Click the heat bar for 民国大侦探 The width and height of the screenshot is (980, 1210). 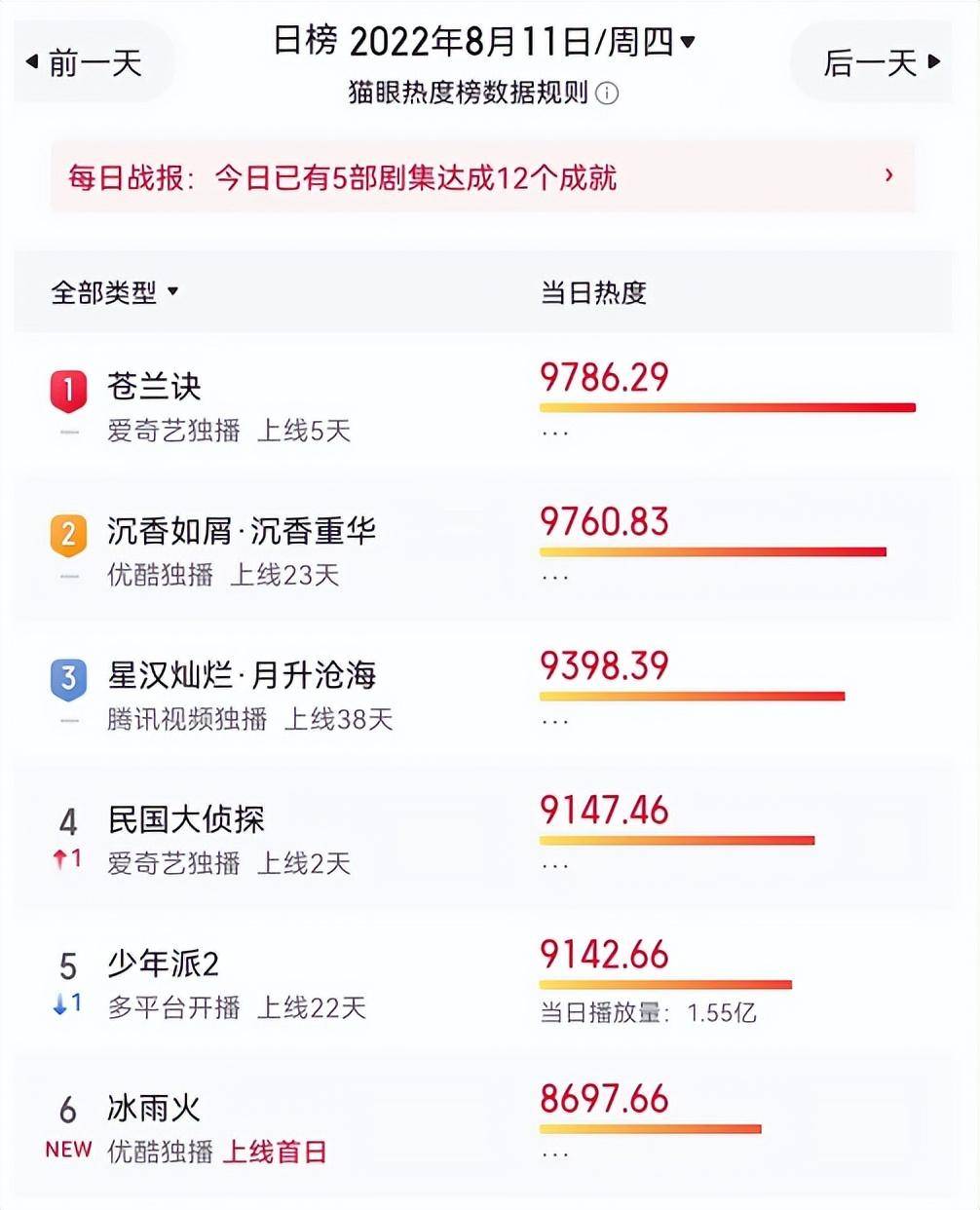pos(677,840)
